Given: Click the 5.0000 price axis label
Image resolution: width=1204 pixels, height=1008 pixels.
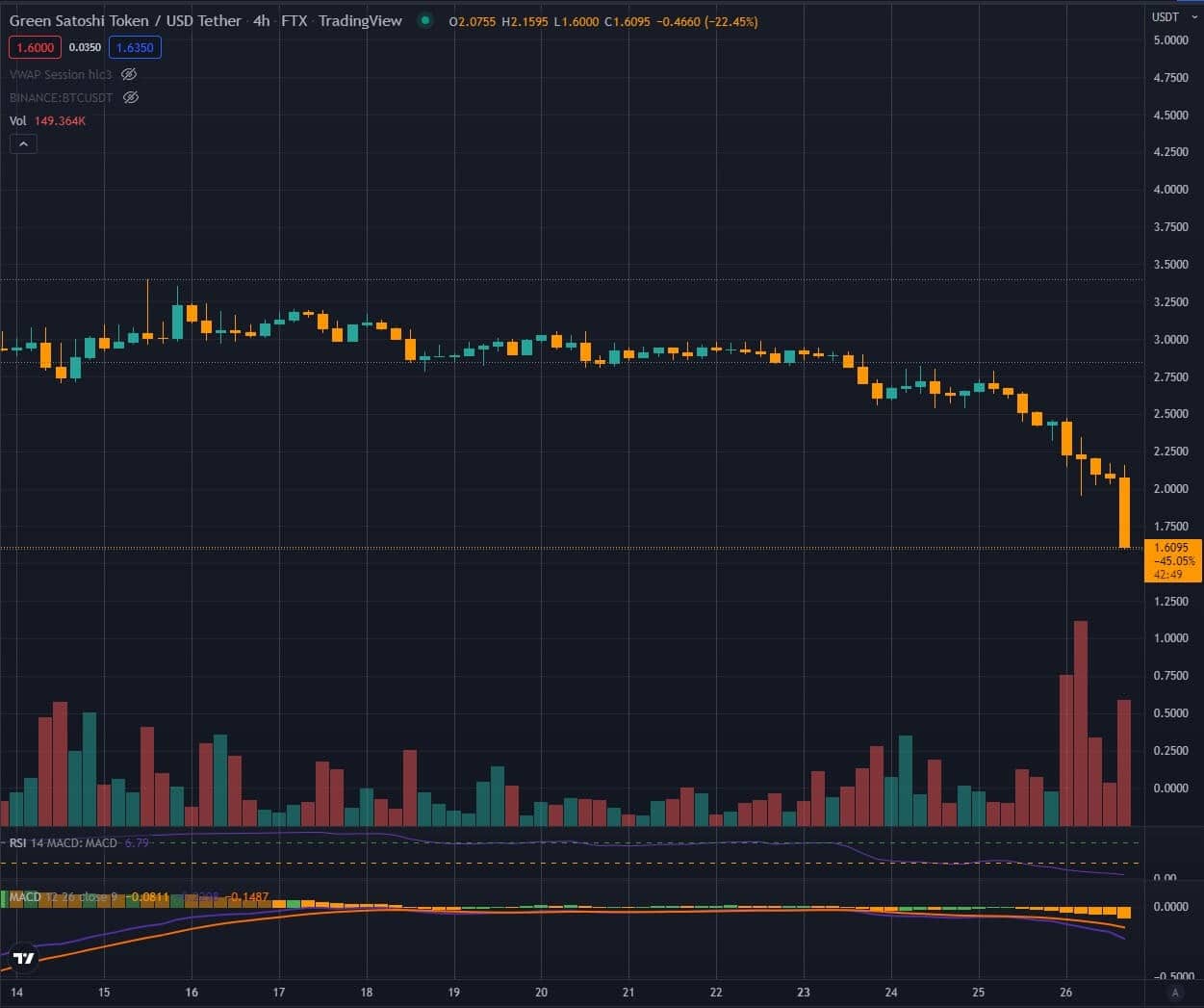Looking at the screenshot, I should 1170,40.
